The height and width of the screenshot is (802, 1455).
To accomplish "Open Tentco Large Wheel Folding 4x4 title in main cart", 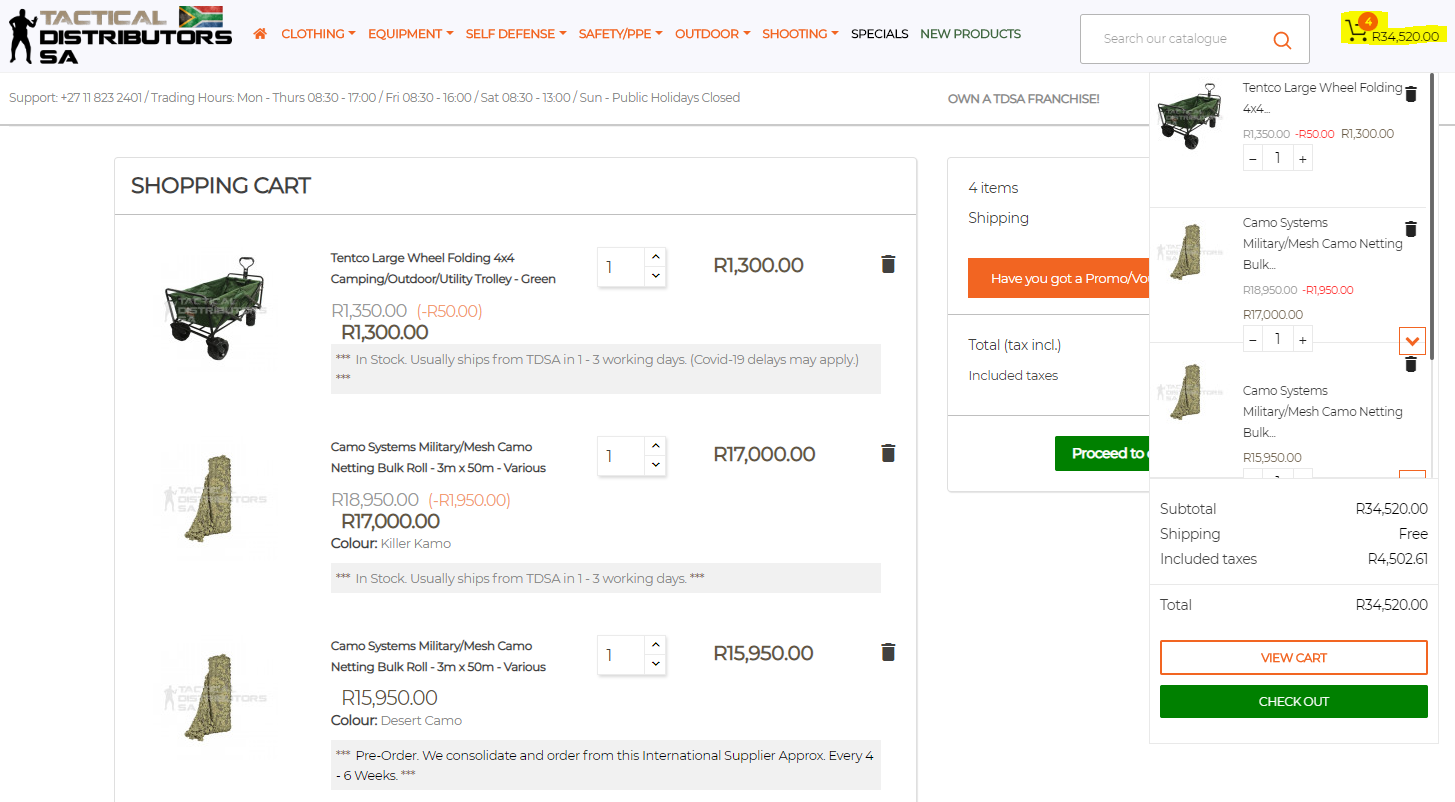I will click(443, 268).
